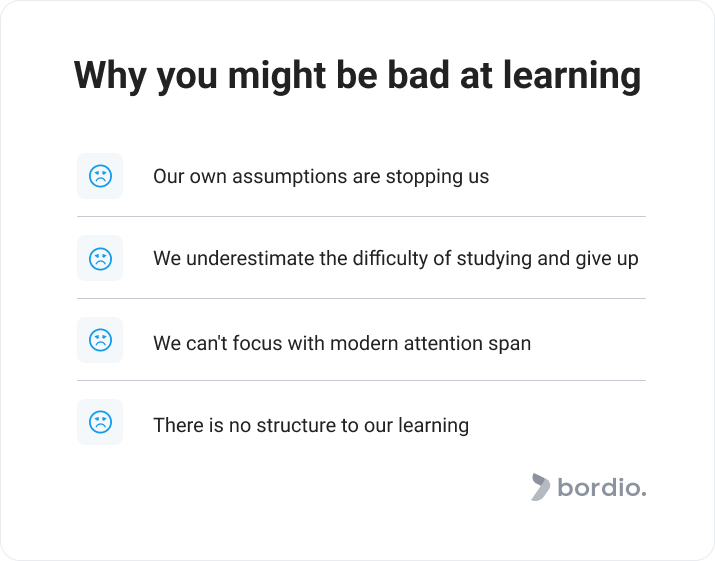Select "There is no structure to our learning"
The image size is (715, 561).
pyautogui.click(x=311, y=425)
